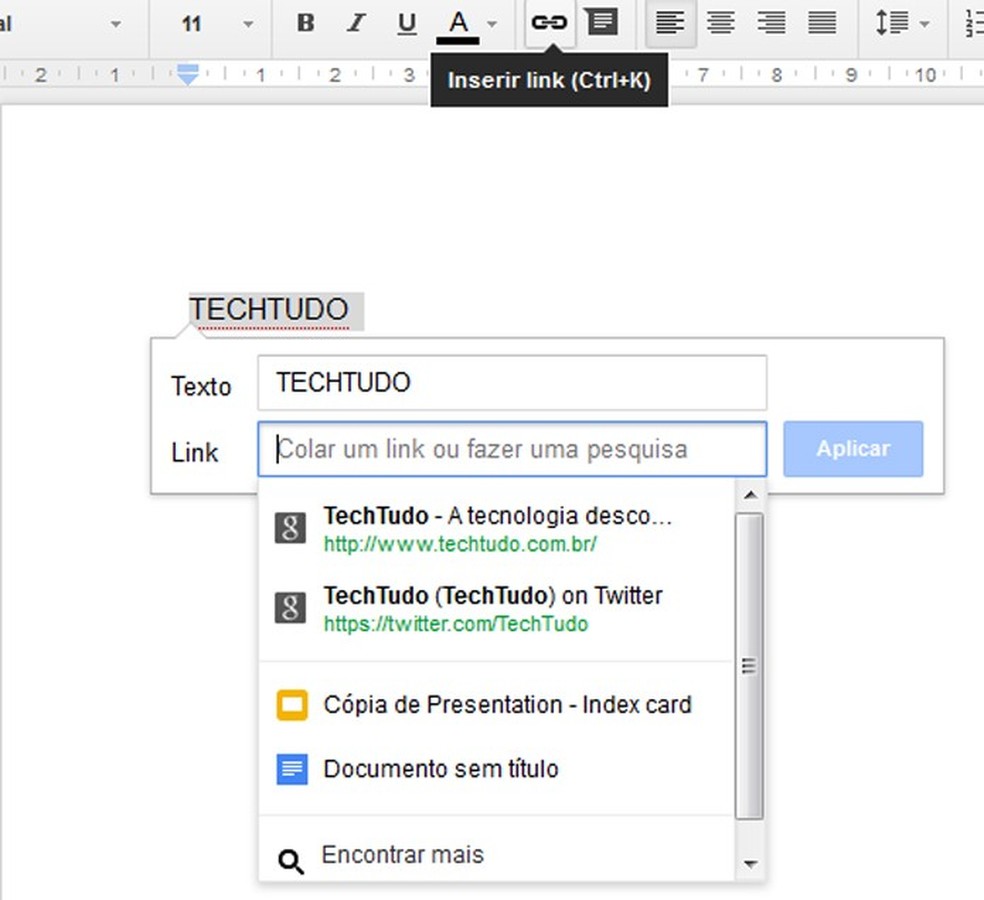Expand the text color dropdown arrow
The image size is (984, 900).
(491, 23)
